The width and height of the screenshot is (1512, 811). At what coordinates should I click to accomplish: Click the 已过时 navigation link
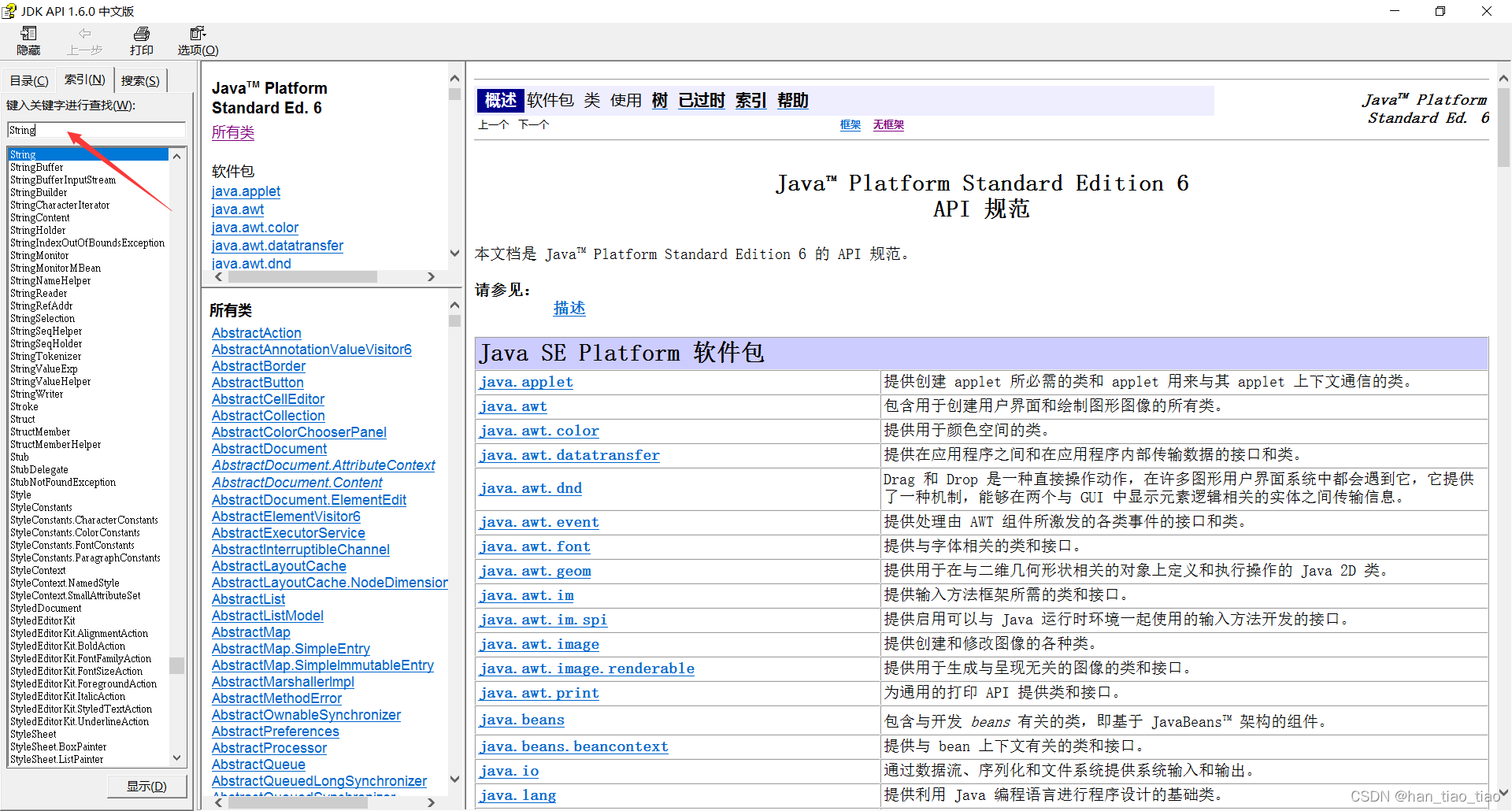pyautogui.click(x=702, y=100)
